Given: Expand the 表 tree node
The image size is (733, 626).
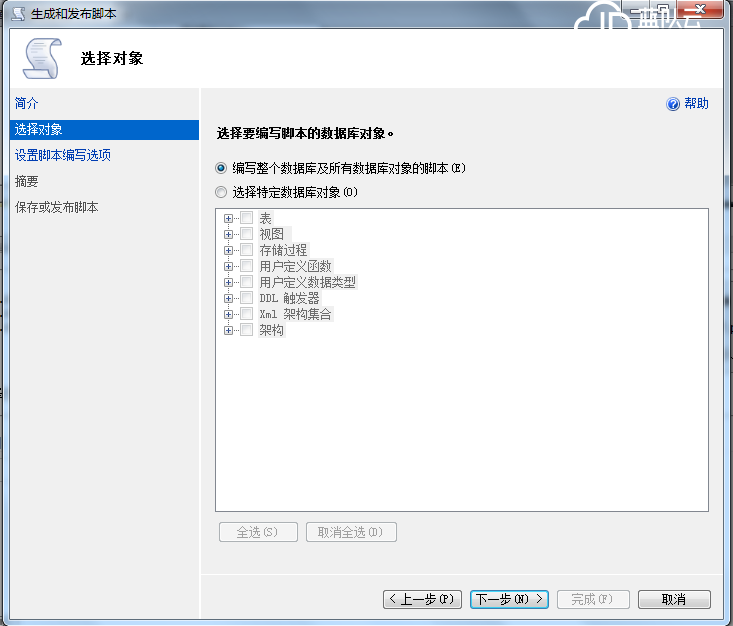Looking at the screenshot, I should click(229, 218).
